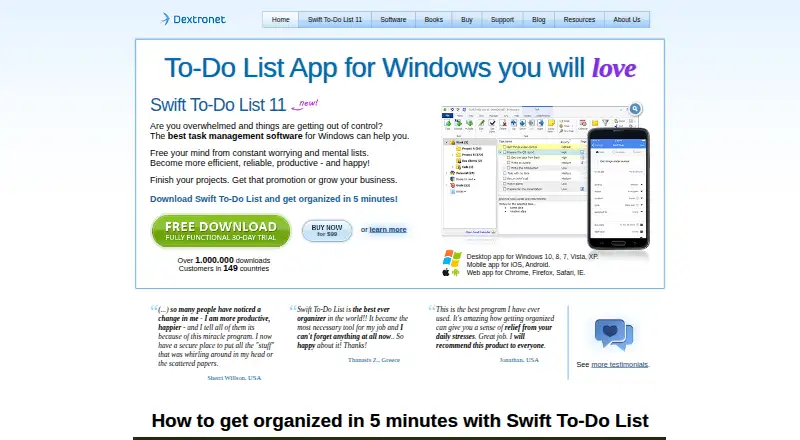Screen dimensions: 800x440
Task: Open the Software menu
Action: click(x=393, y=19)
